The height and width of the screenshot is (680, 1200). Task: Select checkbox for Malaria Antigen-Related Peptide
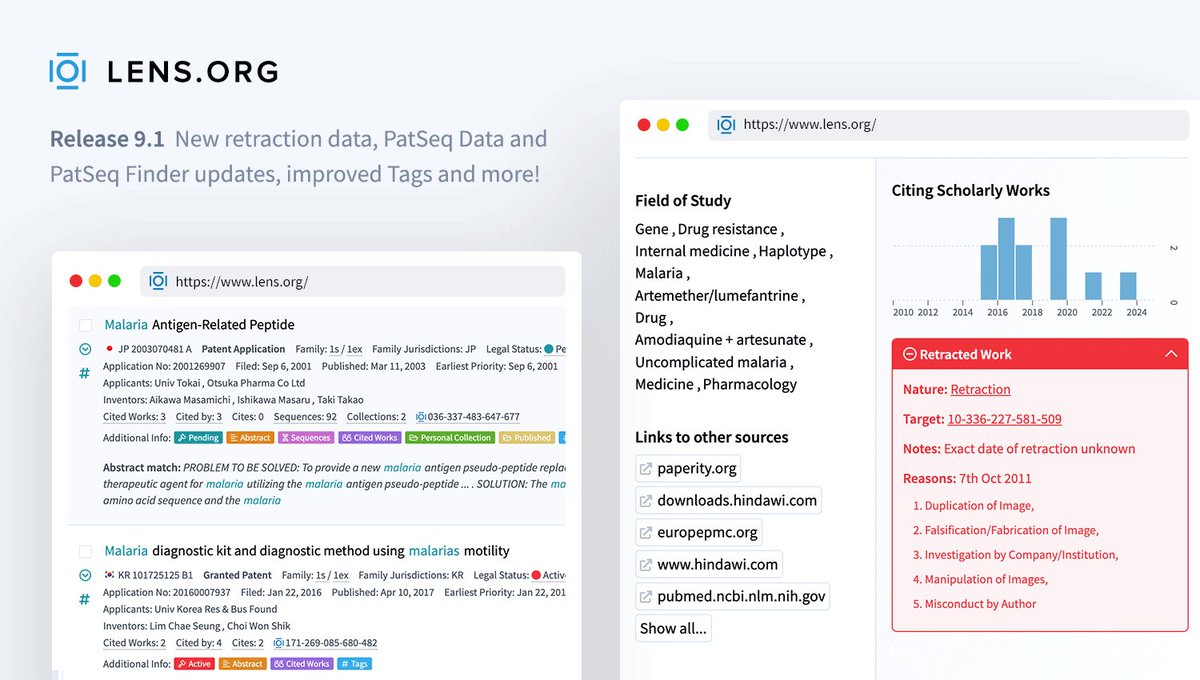click(85, 325)
